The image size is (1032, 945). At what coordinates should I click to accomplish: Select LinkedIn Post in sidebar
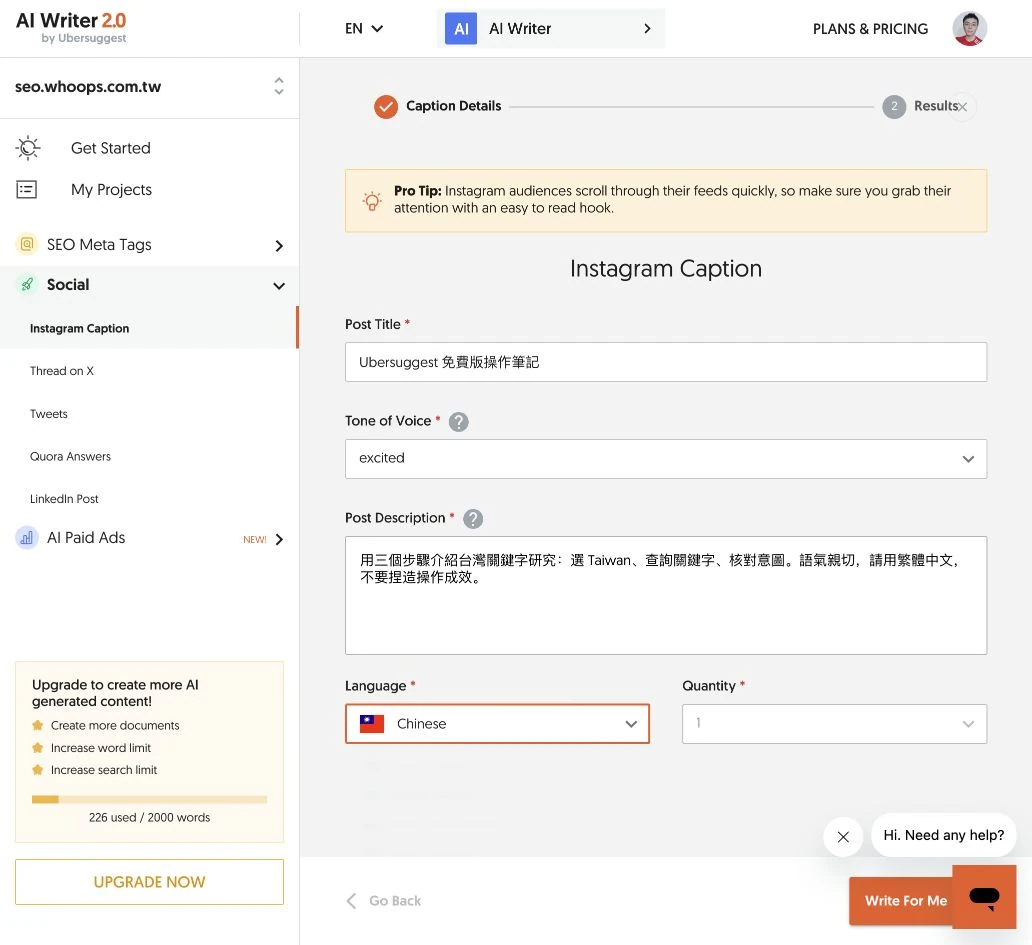64,499
